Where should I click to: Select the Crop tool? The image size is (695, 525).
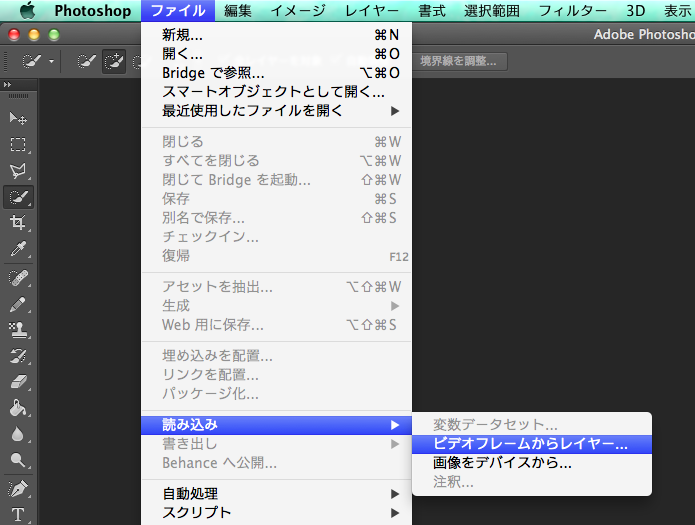(x=18, y=223)
